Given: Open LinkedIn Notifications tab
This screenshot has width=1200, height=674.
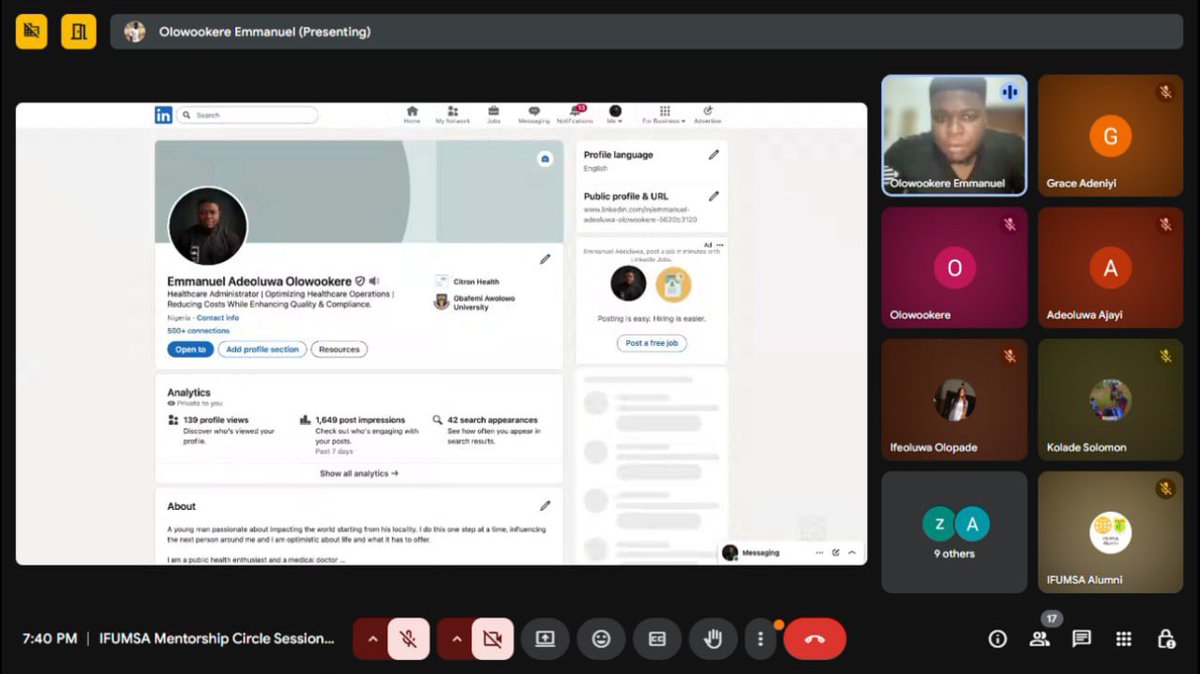Looking at the screenshot, I should [x=575, y=115].
